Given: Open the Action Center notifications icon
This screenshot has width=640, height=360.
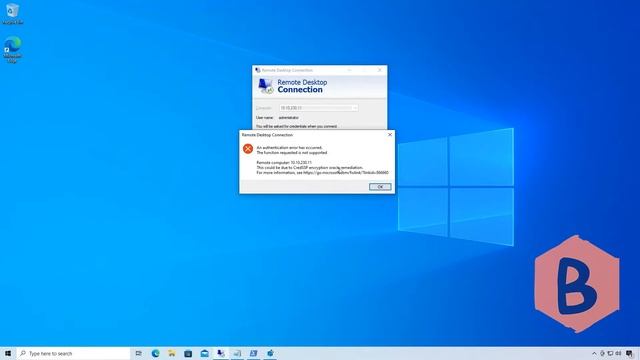Looking at the screenshot, I should click(630, 353).
